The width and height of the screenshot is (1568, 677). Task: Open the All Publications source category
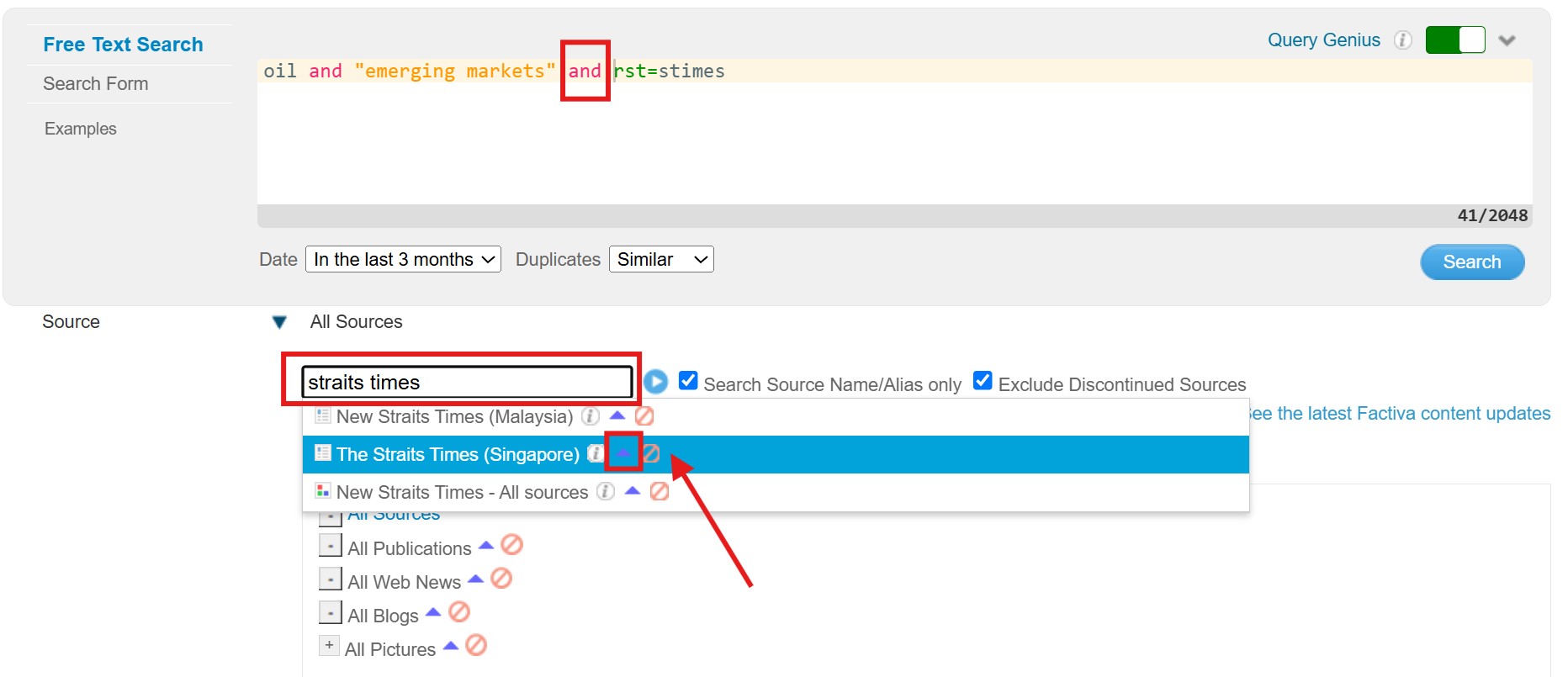(410, 548)
